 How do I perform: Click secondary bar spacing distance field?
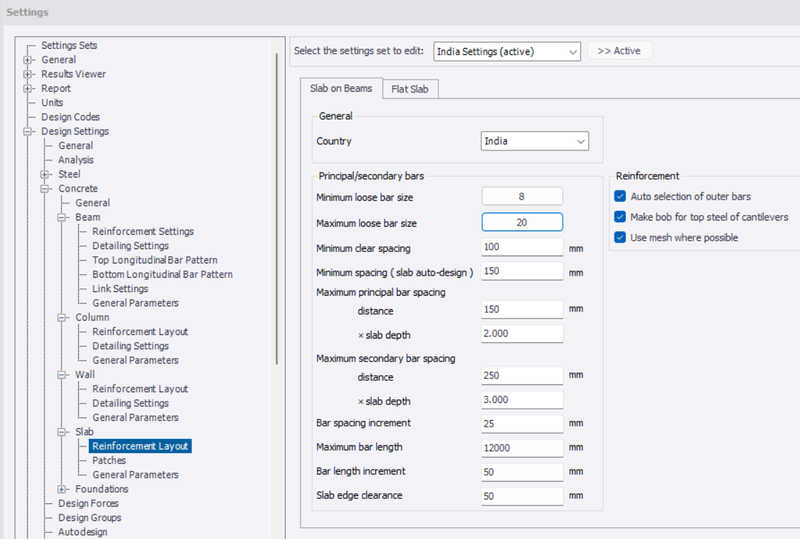pyautogui.click(x=522, y=376)
